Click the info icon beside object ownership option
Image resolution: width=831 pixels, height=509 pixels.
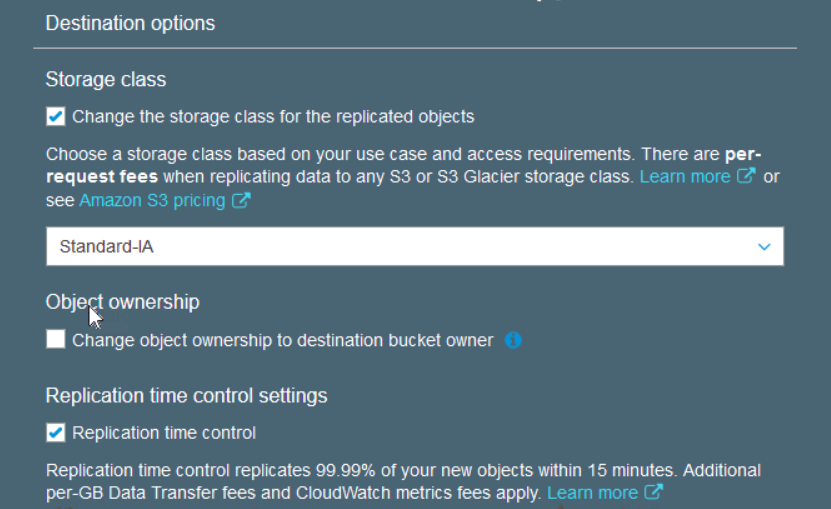[x=513, y=340]
